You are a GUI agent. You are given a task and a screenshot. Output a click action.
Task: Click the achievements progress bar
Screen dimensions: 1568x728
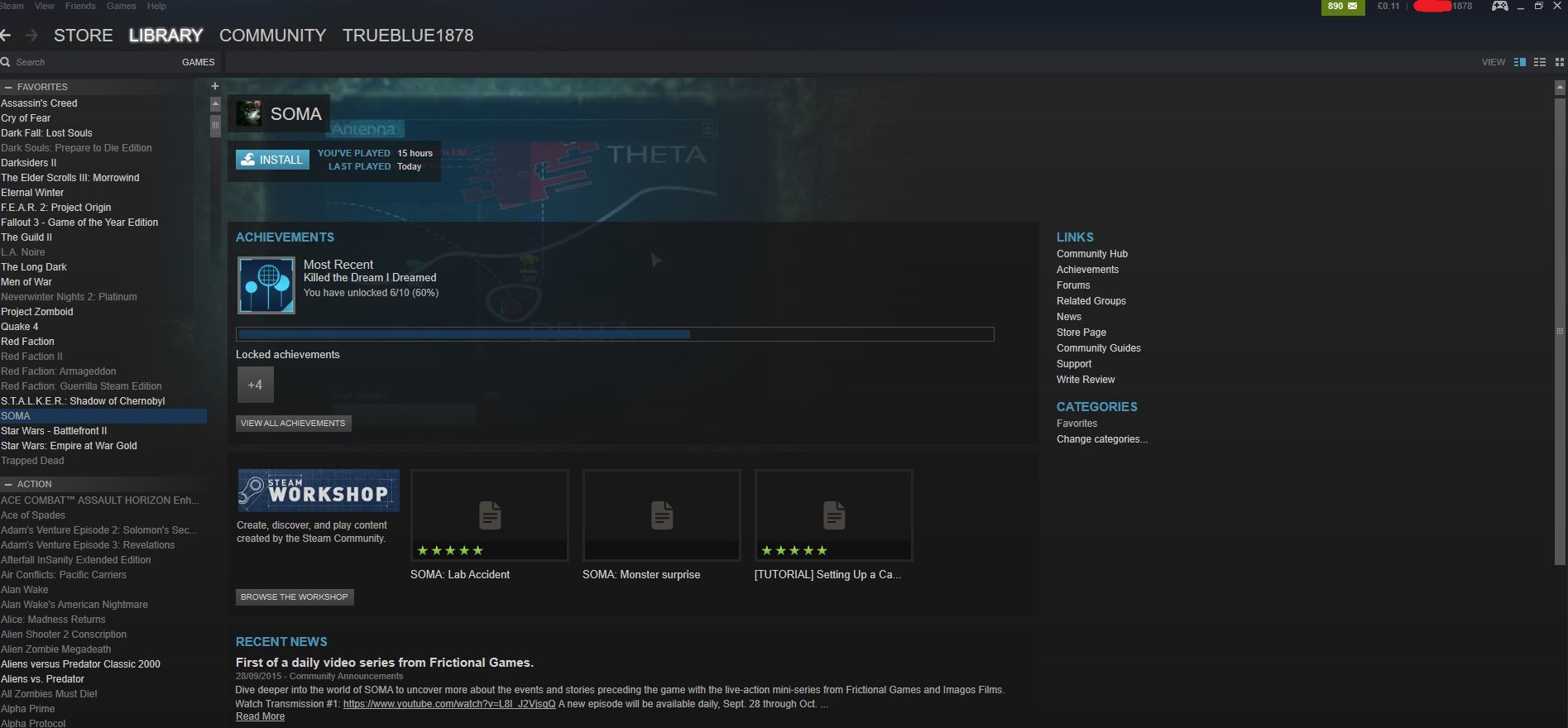(614, 334)
